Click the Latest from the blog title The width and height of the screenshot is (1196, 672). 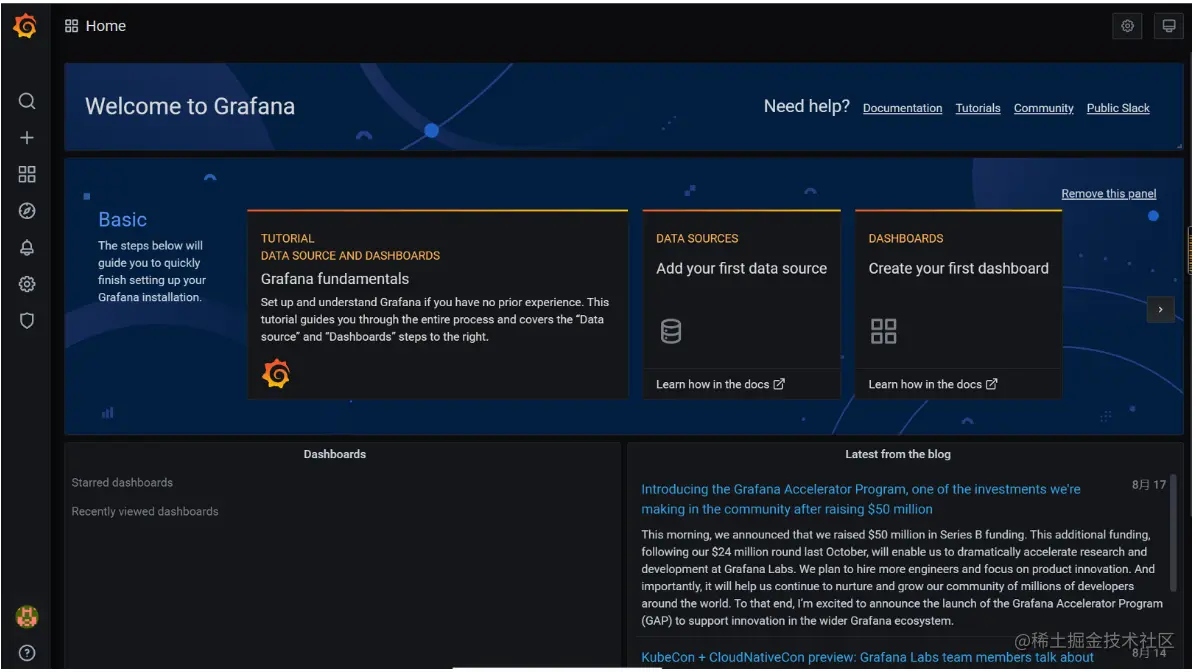pyautogui.click(x=898, y=455)
